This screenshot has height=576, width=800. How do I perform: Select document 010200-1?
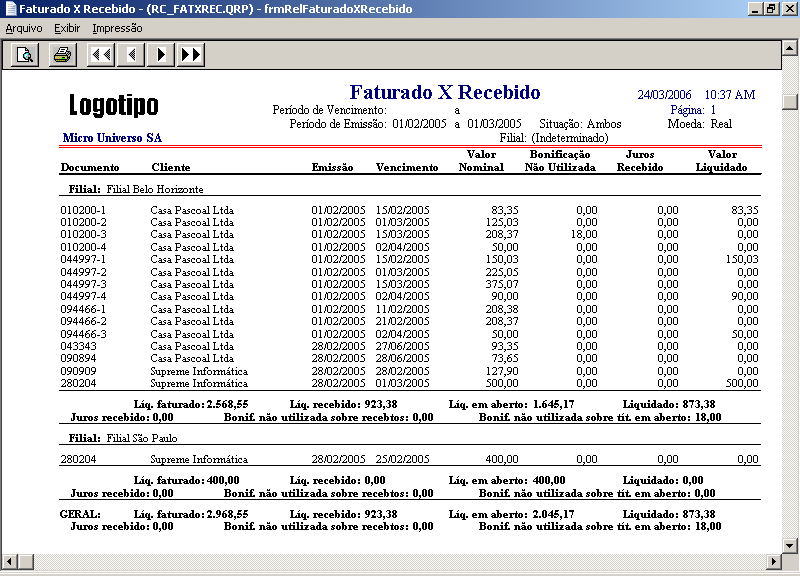click(83, 210)
